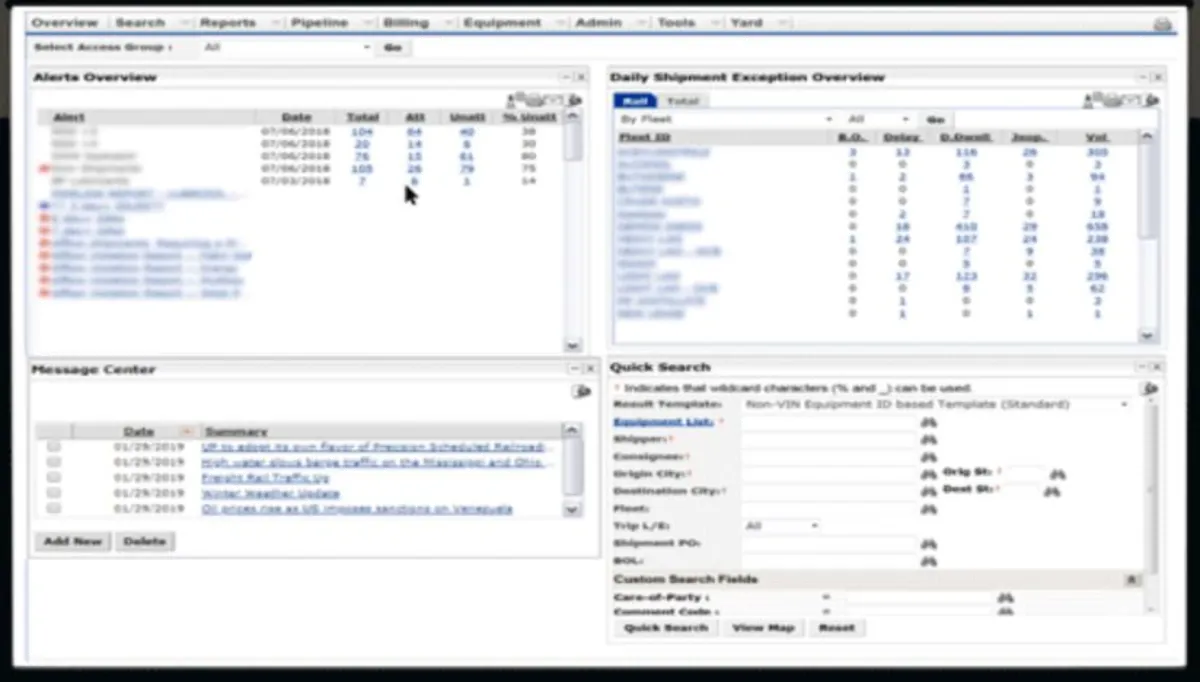Open the All filter dropdown next to By Fleet
The image size is (1200, 682).
[x=878, y=119]
